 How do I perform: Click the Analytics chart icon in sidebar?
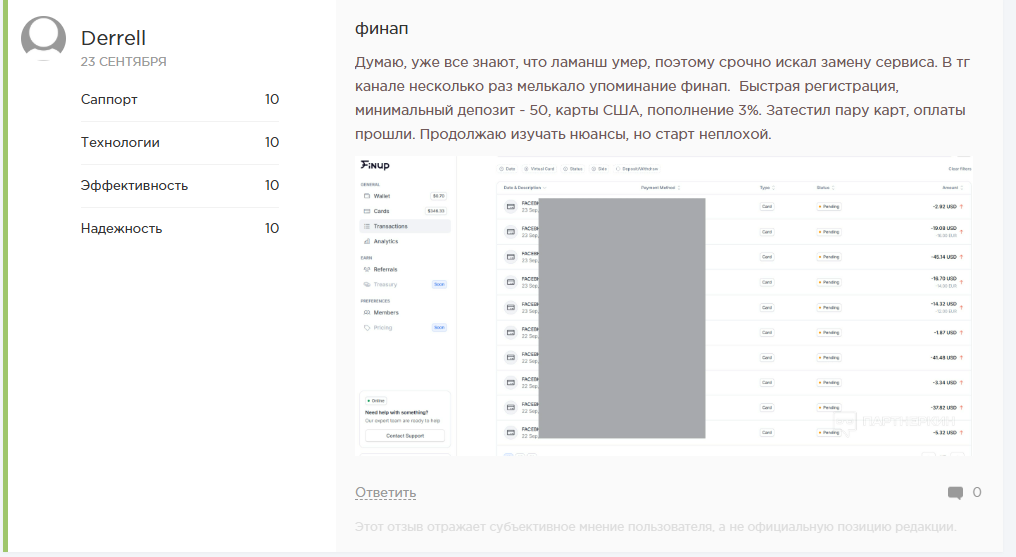point(367,241)
